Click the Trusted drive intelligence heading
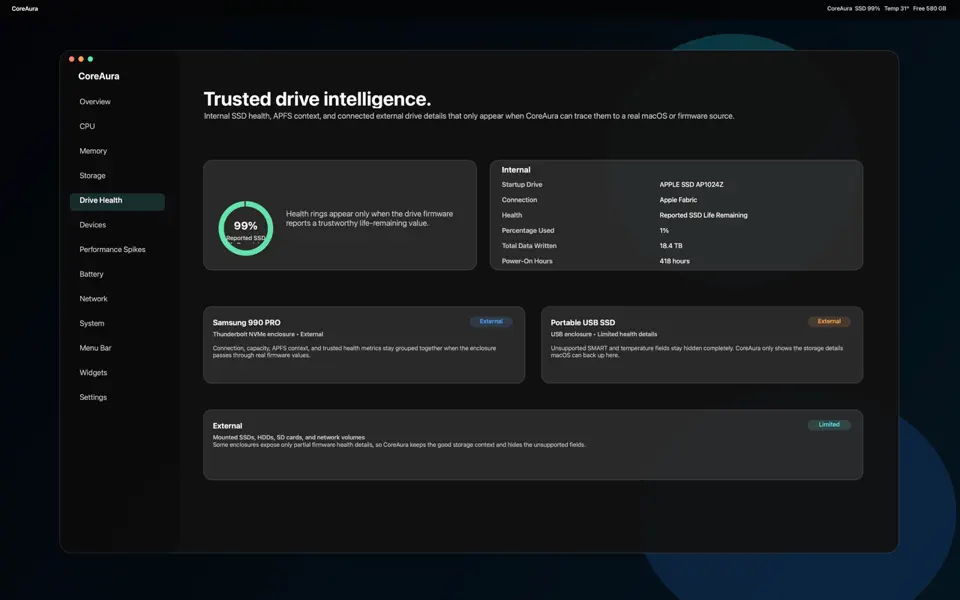 tap(317, 99)
